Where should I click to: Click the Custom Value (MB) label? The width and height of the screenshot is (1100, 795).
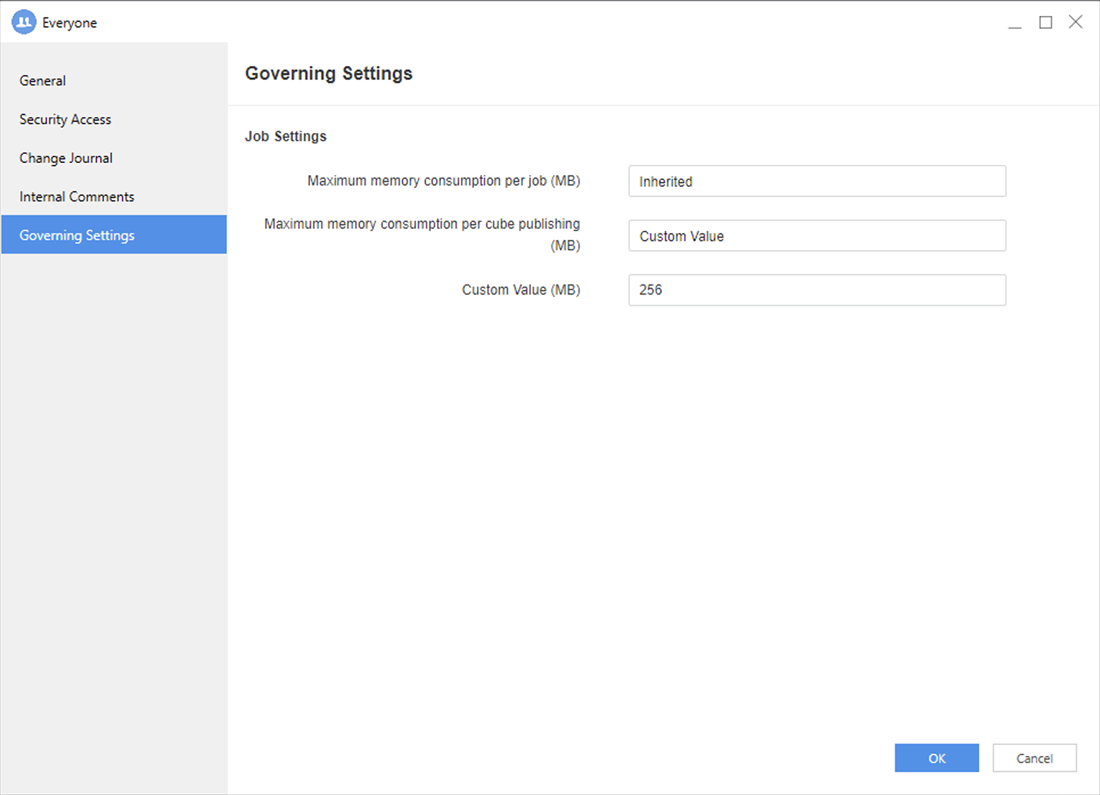(520, 290)
